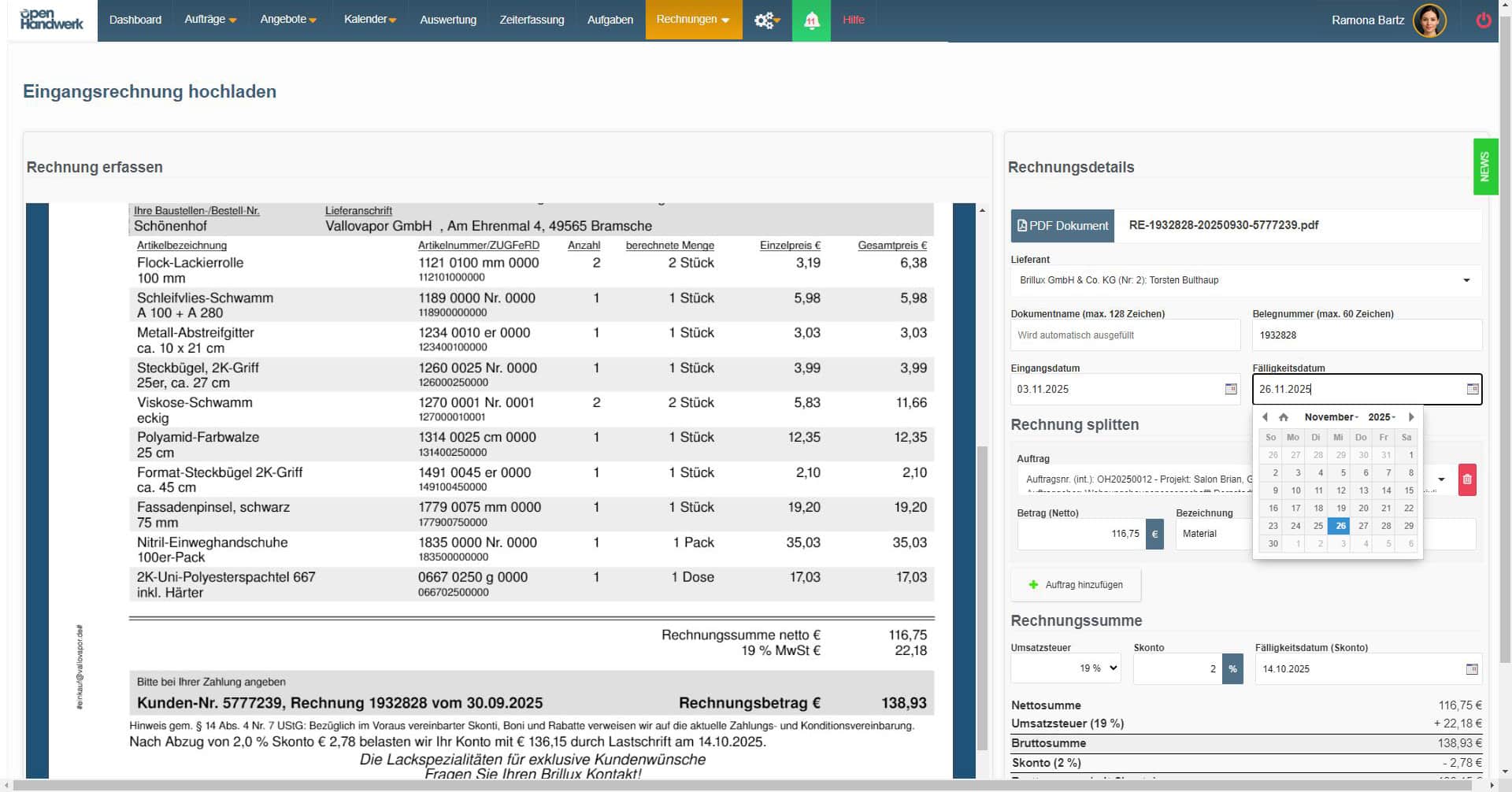Screen dimensions: 1512x792
Task: Go to previous month in datepicker
Action: pyautogui.click(x=1265, y=417)
